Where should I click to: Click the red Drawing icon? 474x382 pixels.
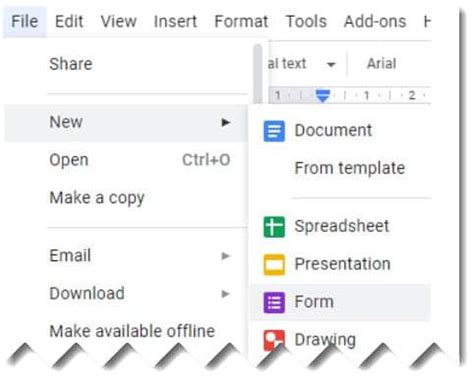click(x=274, y=340)
